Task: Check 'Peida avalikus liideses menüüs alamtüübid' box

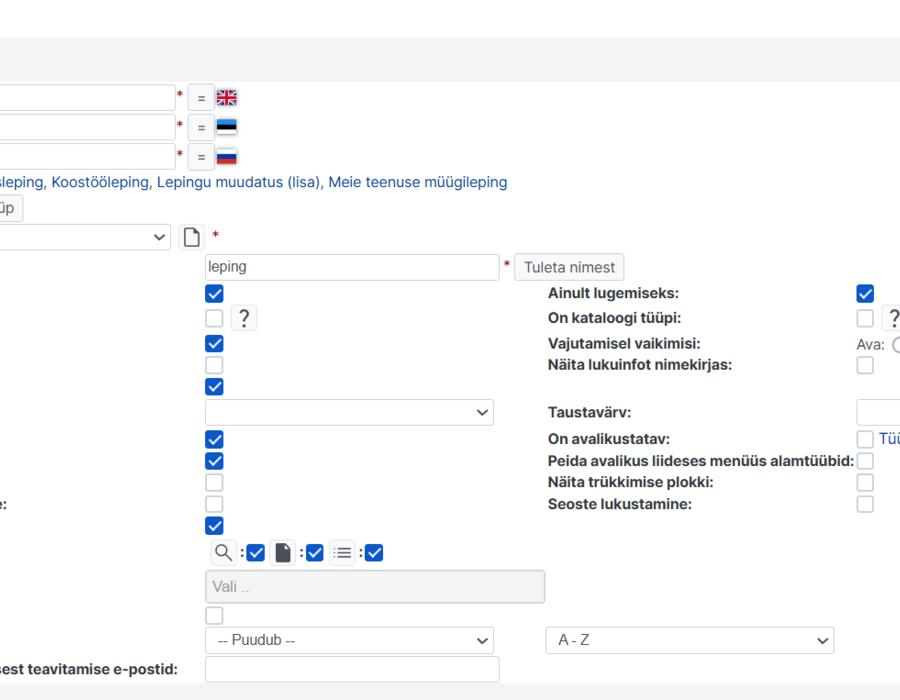Action: pyautogui.click(x=865, y=461)
